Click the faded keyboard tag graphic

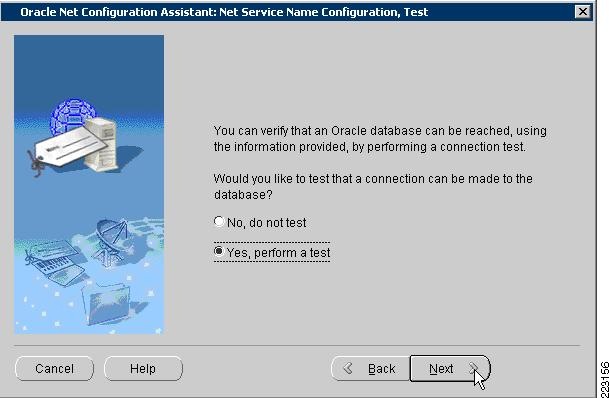click(54, 262)
